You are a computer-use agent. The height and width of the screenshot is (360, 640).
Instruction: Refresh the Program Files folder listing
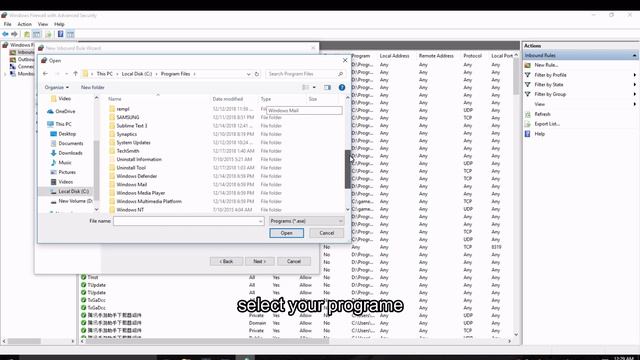click(257, 74)
